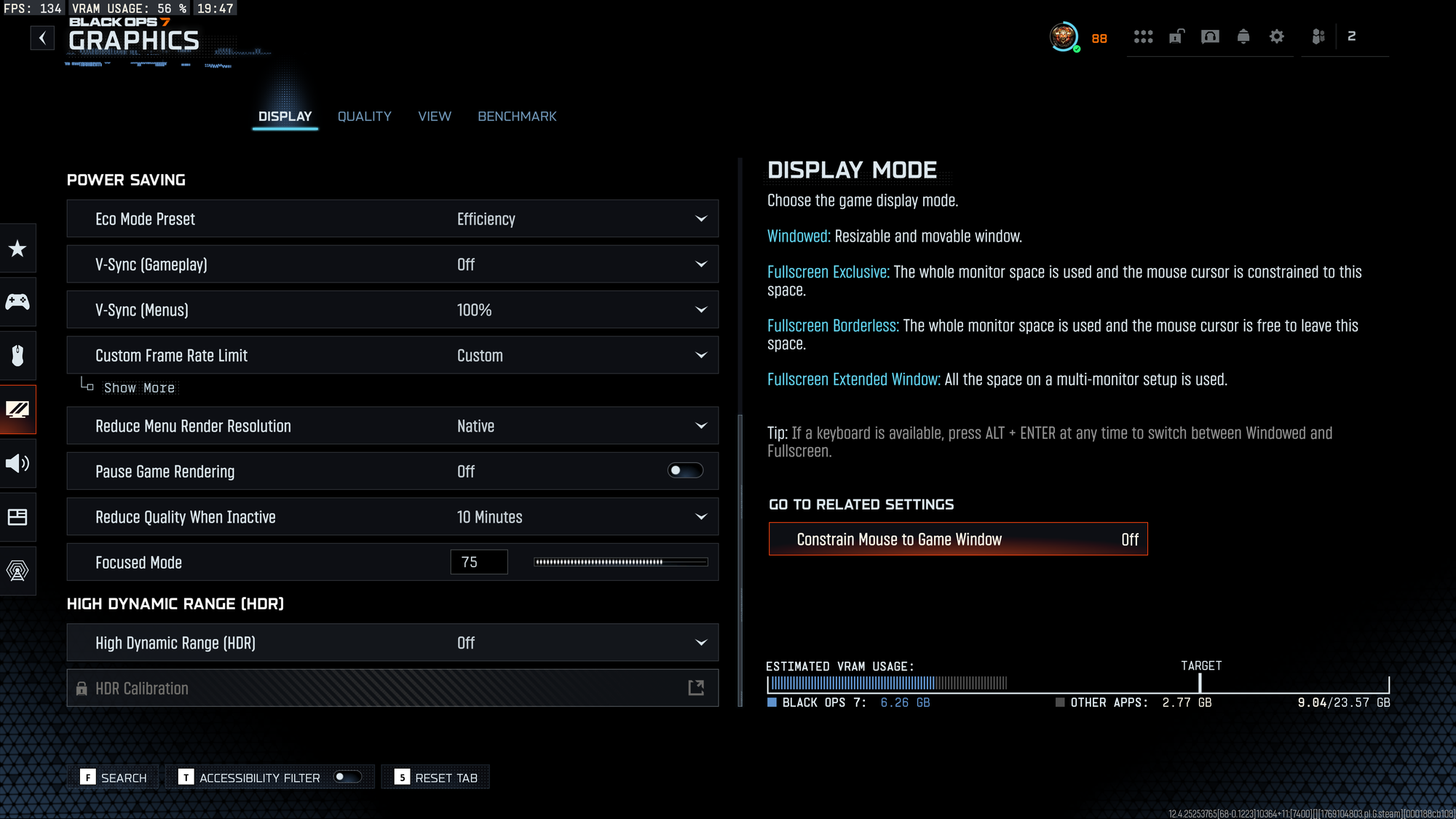Expand the Eco Mode Preset dropdown
Screen dimensions: 1456x819
[x=700, y=219]
